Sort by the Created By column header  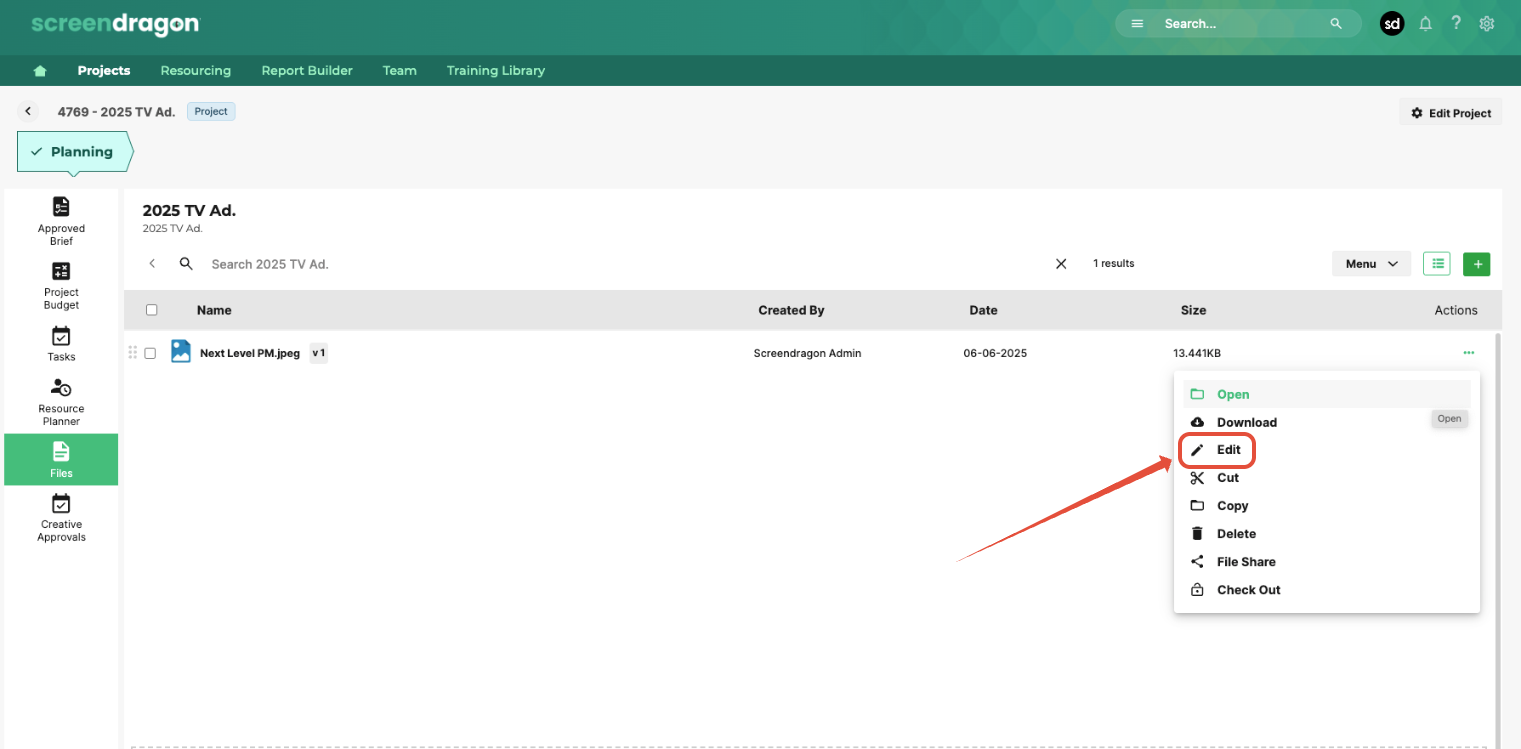coord(791,310)
